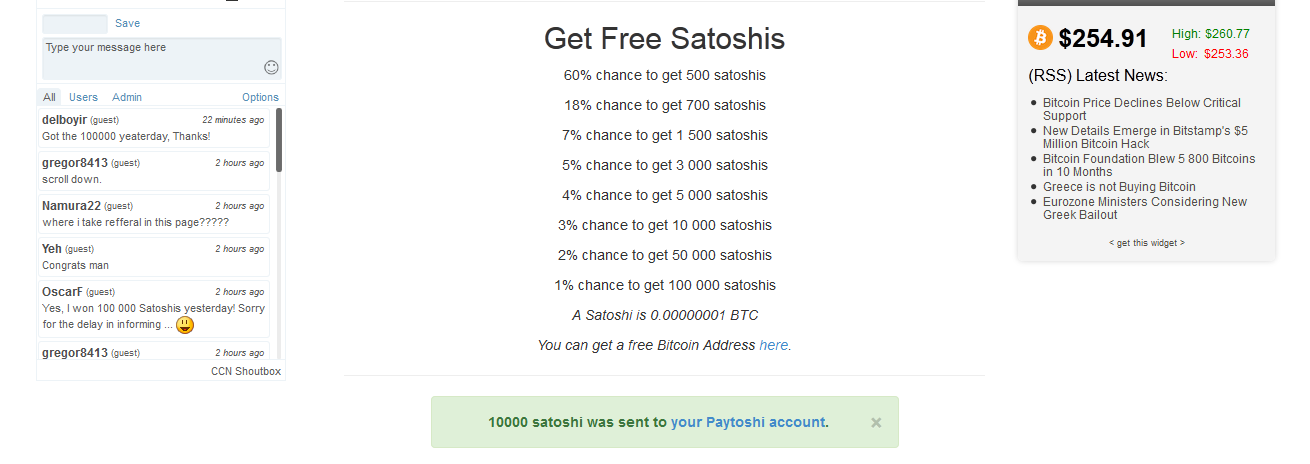Click the 'get this widget' link
1310x464 pixels.
[x=1146, y=243]
